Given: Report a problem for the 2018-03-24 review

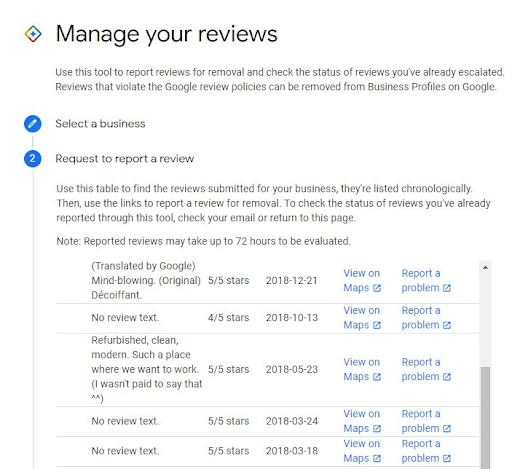Looking at the screenshot, I should 426,421.
